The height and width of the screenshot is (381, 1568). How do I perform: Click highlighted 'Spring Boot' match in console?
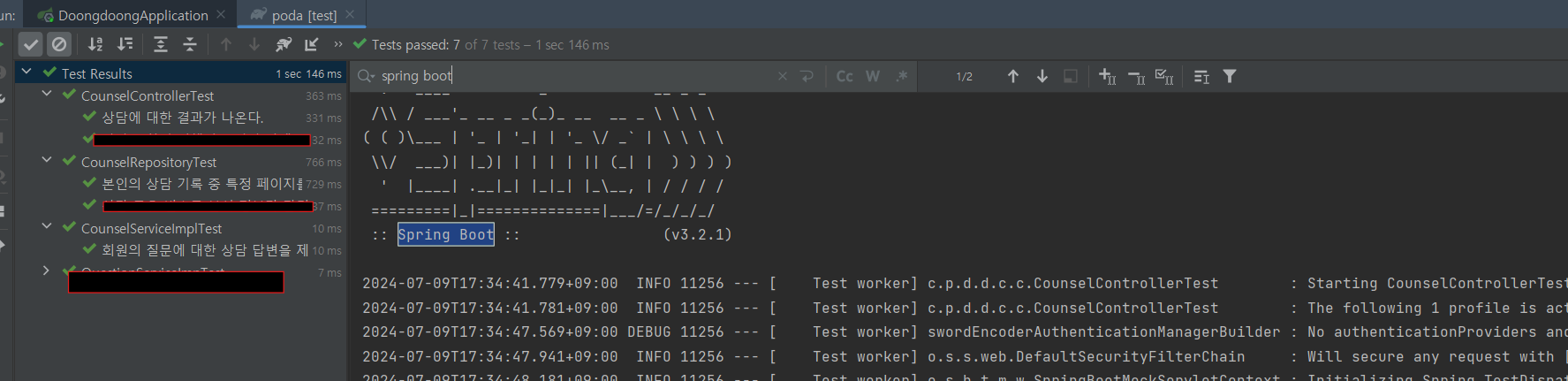click(445, 234)
